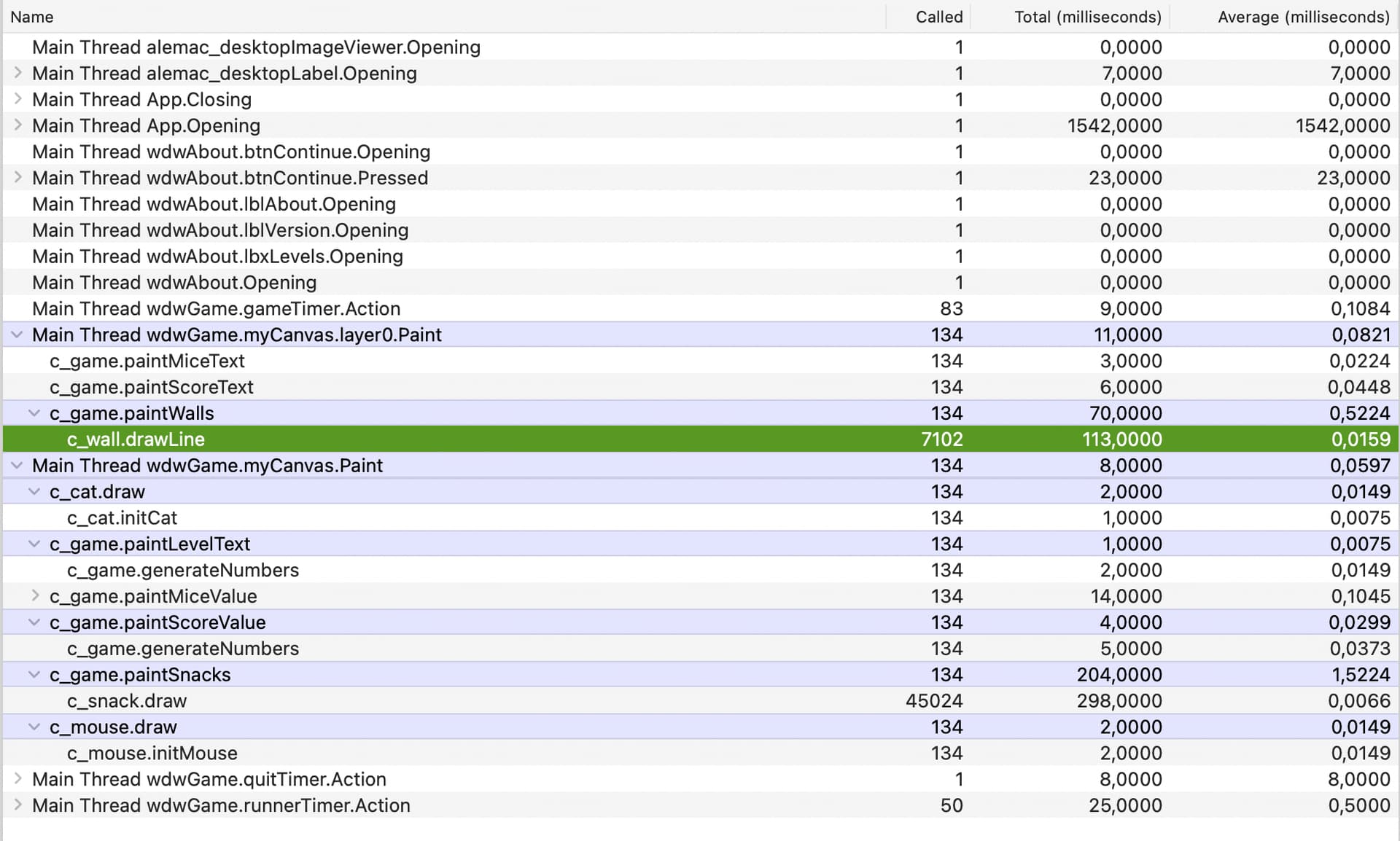
Task: Click the 70,0000 total value
Action: pyautogui.click(x=1126, y=413)
